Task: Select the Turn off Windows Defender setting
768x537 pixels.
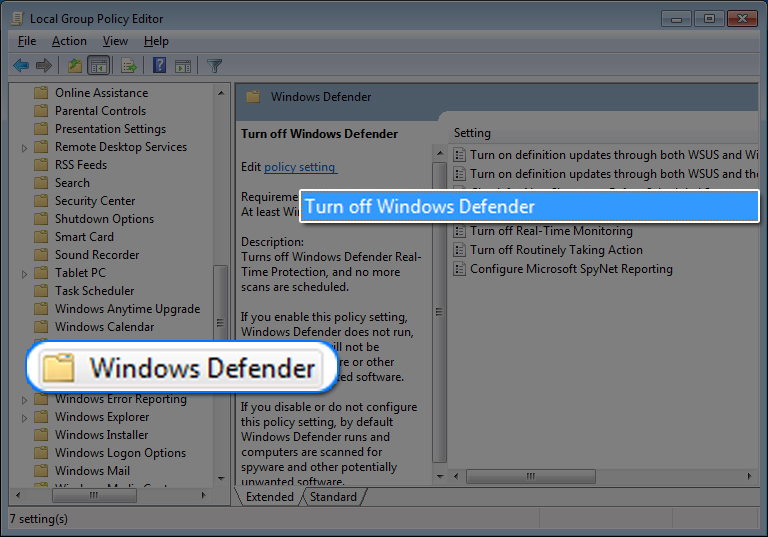Action: click(x=530, y=206)
